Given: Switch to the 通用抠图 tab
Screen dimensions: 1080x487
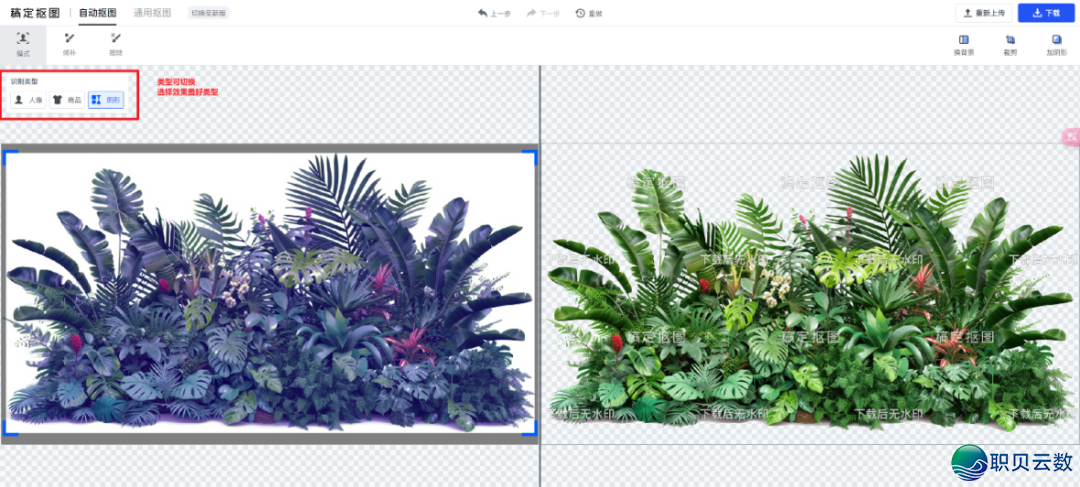Looking at the screenshot, I should [152, 13].
